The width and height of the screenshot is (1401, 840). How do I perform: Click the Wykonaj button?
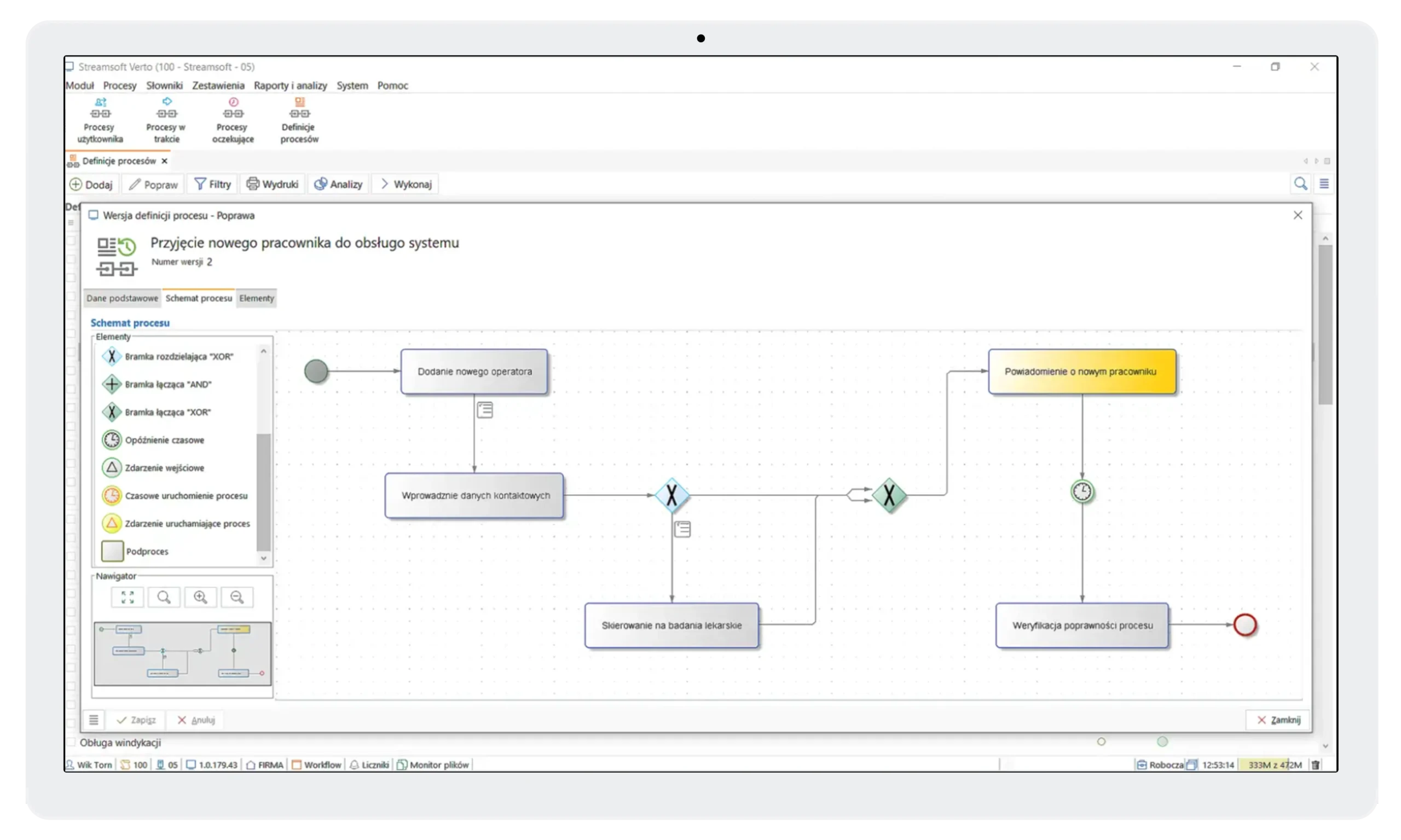tap(404, 183)
